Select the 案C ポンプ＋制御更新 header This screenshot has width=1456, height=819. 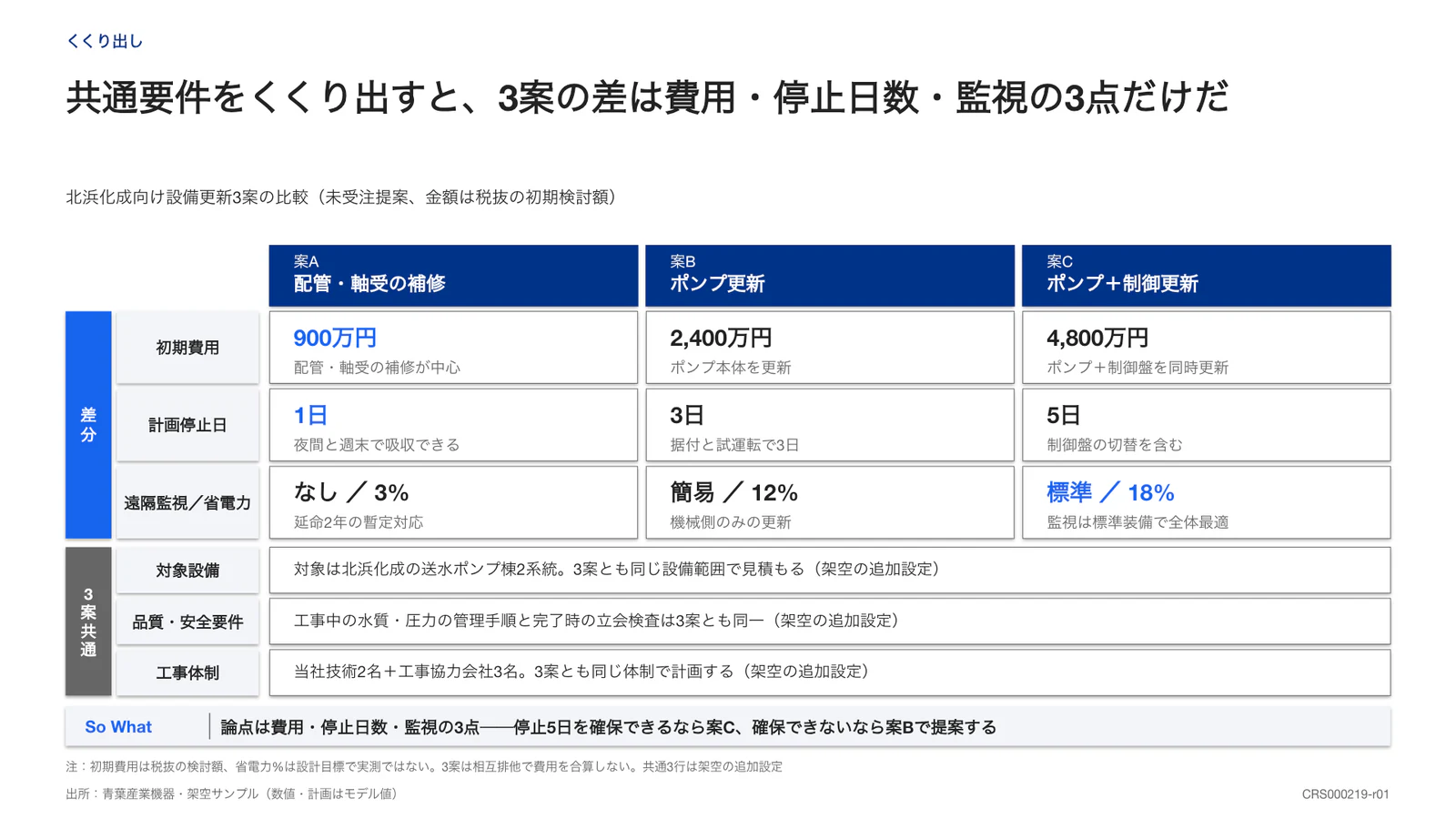[x=1207, y=275]
